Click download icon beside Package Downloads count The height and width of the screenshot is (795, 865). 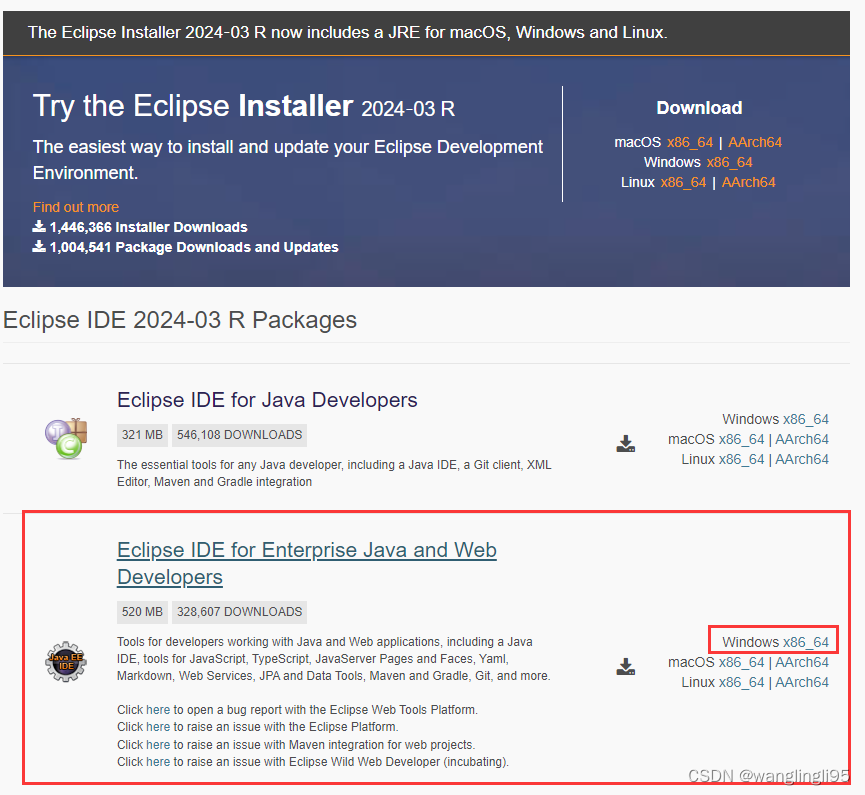[x=39, y=246]
